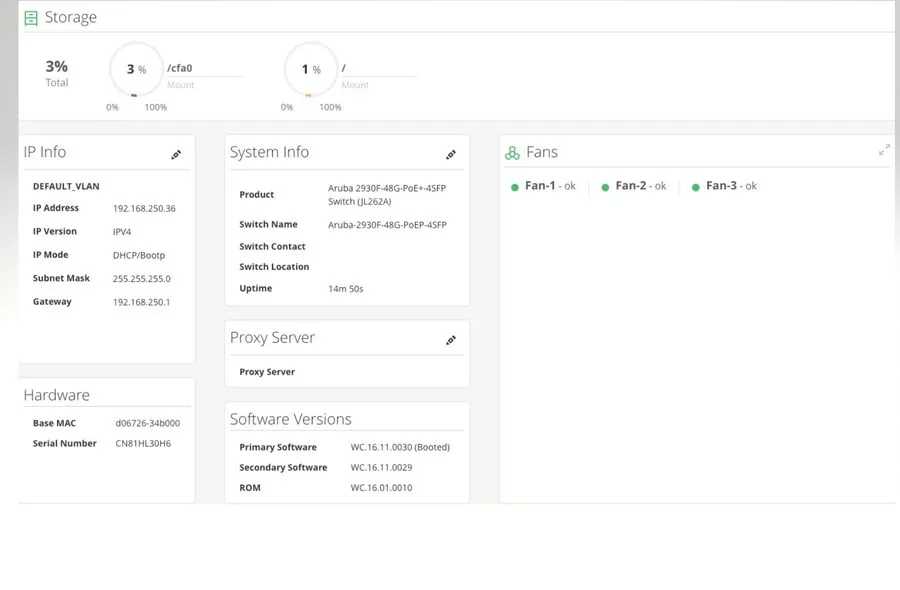
Task: Click the uptime value 14m 50s
Action: click(346, 289)
